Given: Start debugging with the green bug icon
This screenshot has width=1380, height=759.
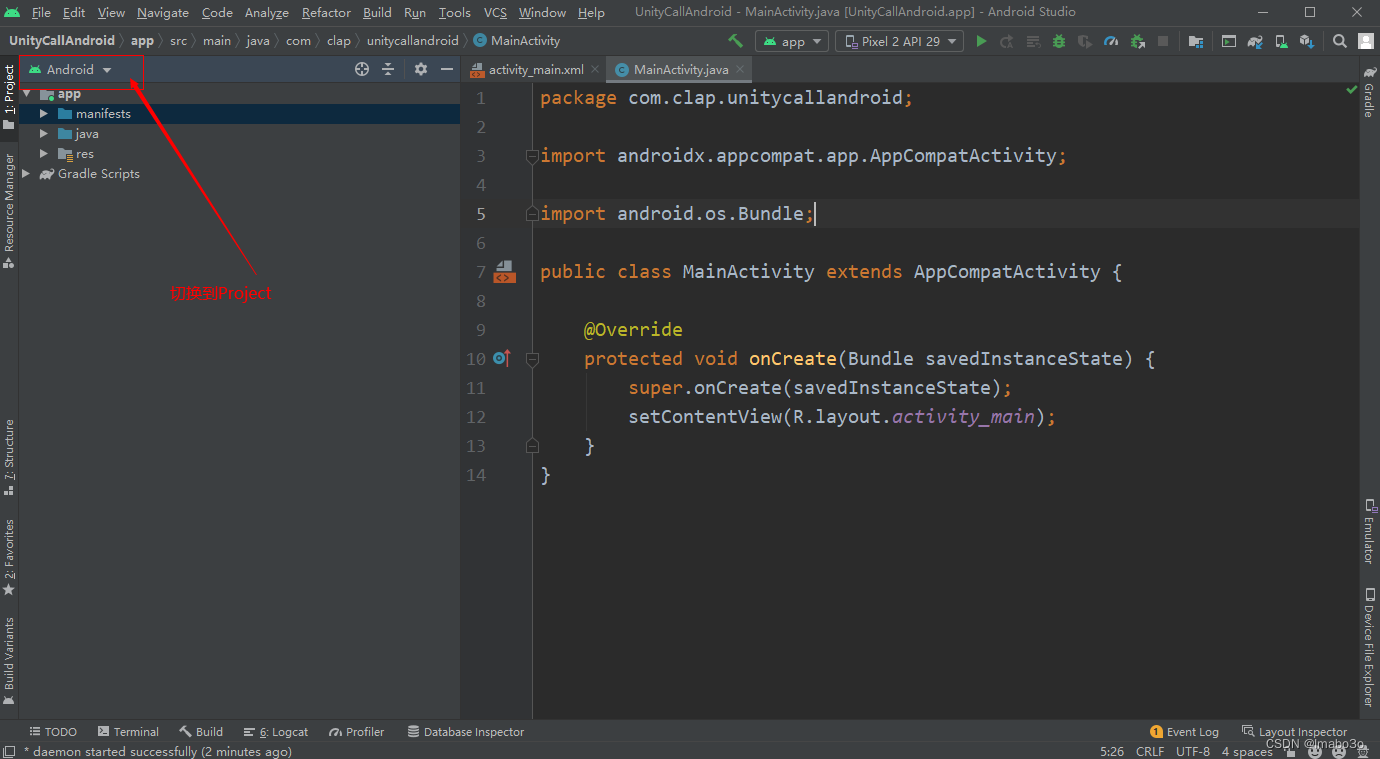Looking at the screenshot, I should pyautogui.click(x=1059, y=41).
